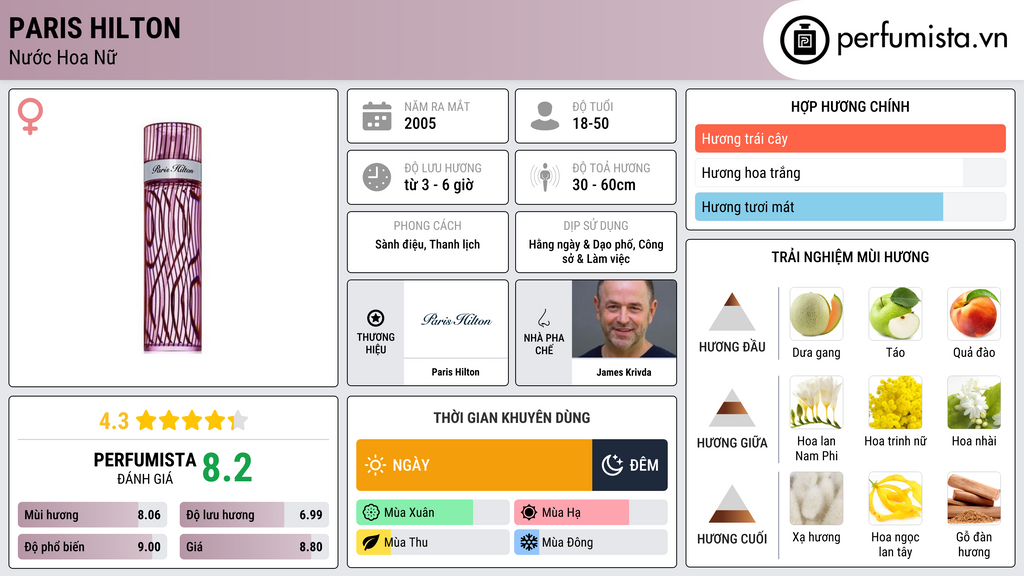The height and width of the screenshot is (576, 1024).
Task: Click the Hương cuối pyramid icon
Action: pyautogui.click(x=732, y=504)
